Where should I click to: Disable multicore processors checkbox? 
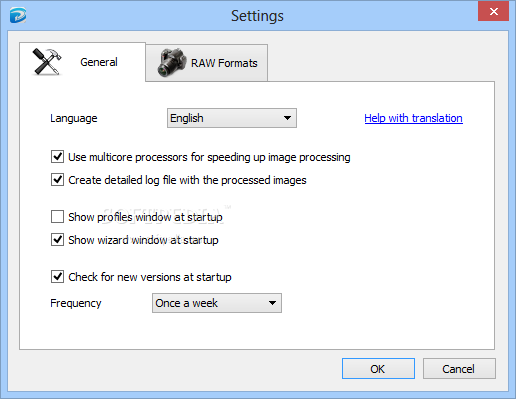pos(57,157)
